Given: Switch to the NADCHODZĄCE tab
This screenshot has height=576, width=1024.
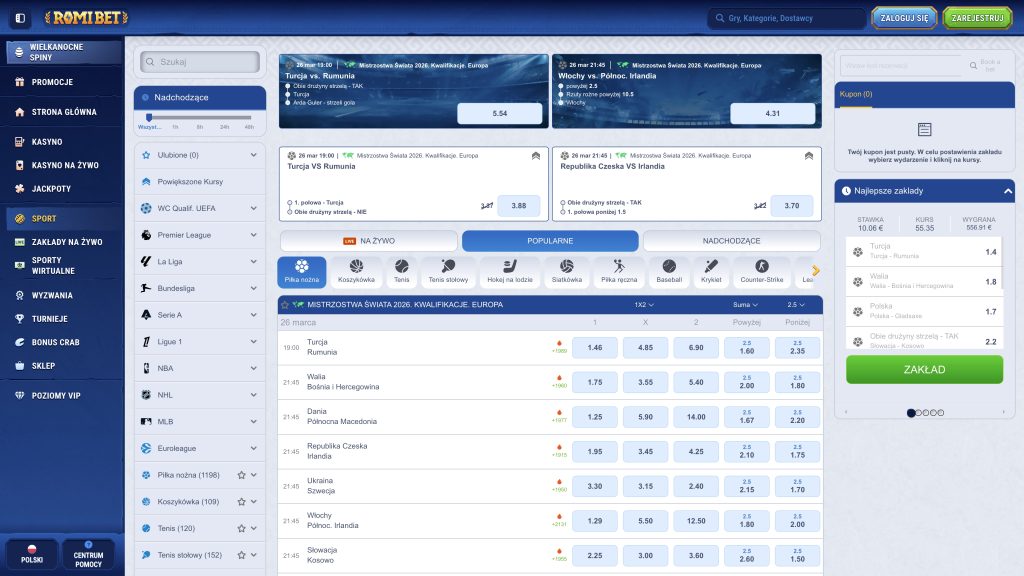Looking at the screenshot, I should 731,241.
